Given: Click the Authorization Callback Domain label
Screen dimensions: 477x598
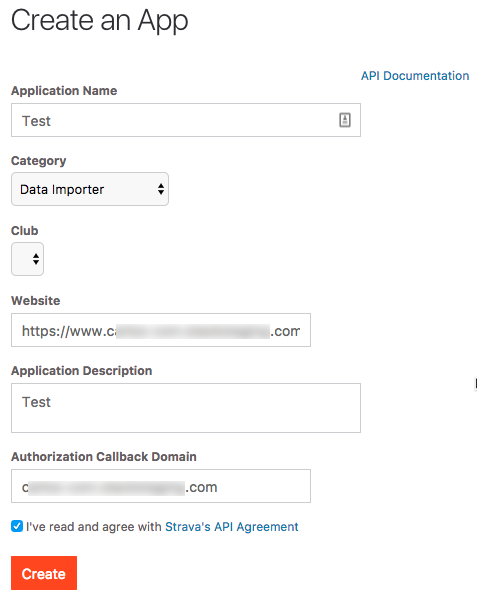Looking at the screenshot, I should [104, 457].
